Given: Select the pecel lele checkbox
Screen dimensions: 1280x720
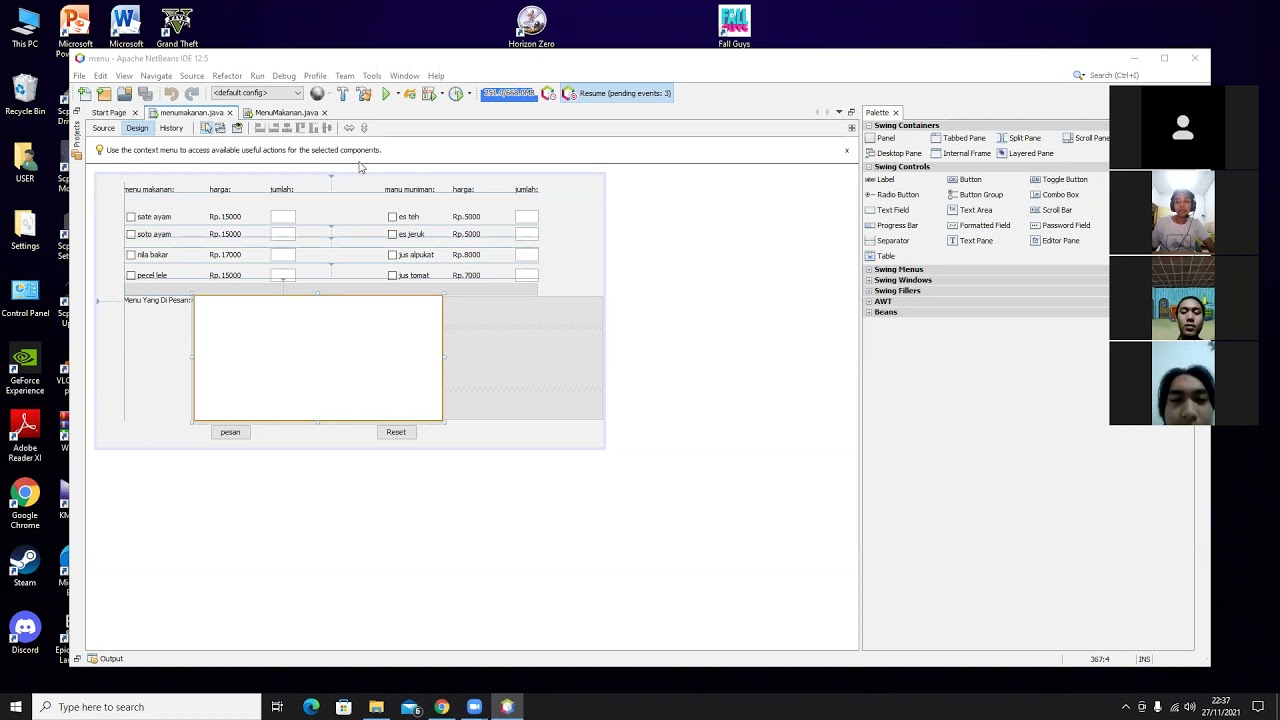Looking at the screenshot, I should [x=131, y=275].
